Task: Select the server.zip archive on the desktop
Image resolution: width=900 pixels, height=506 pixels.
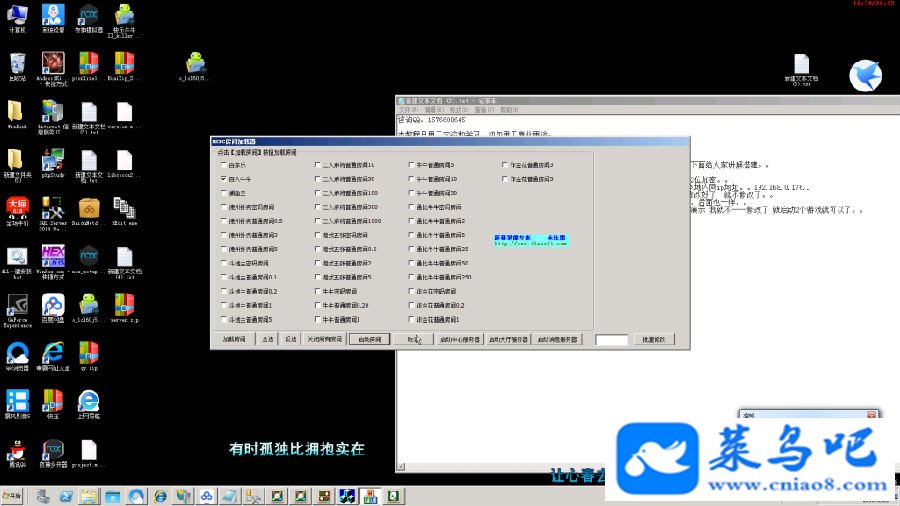Action: click(x=124, y=309)
